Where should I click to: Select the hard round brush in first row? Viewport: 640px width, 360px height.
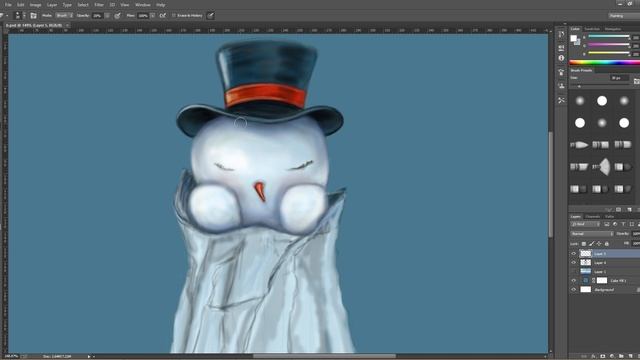point(602,101)
